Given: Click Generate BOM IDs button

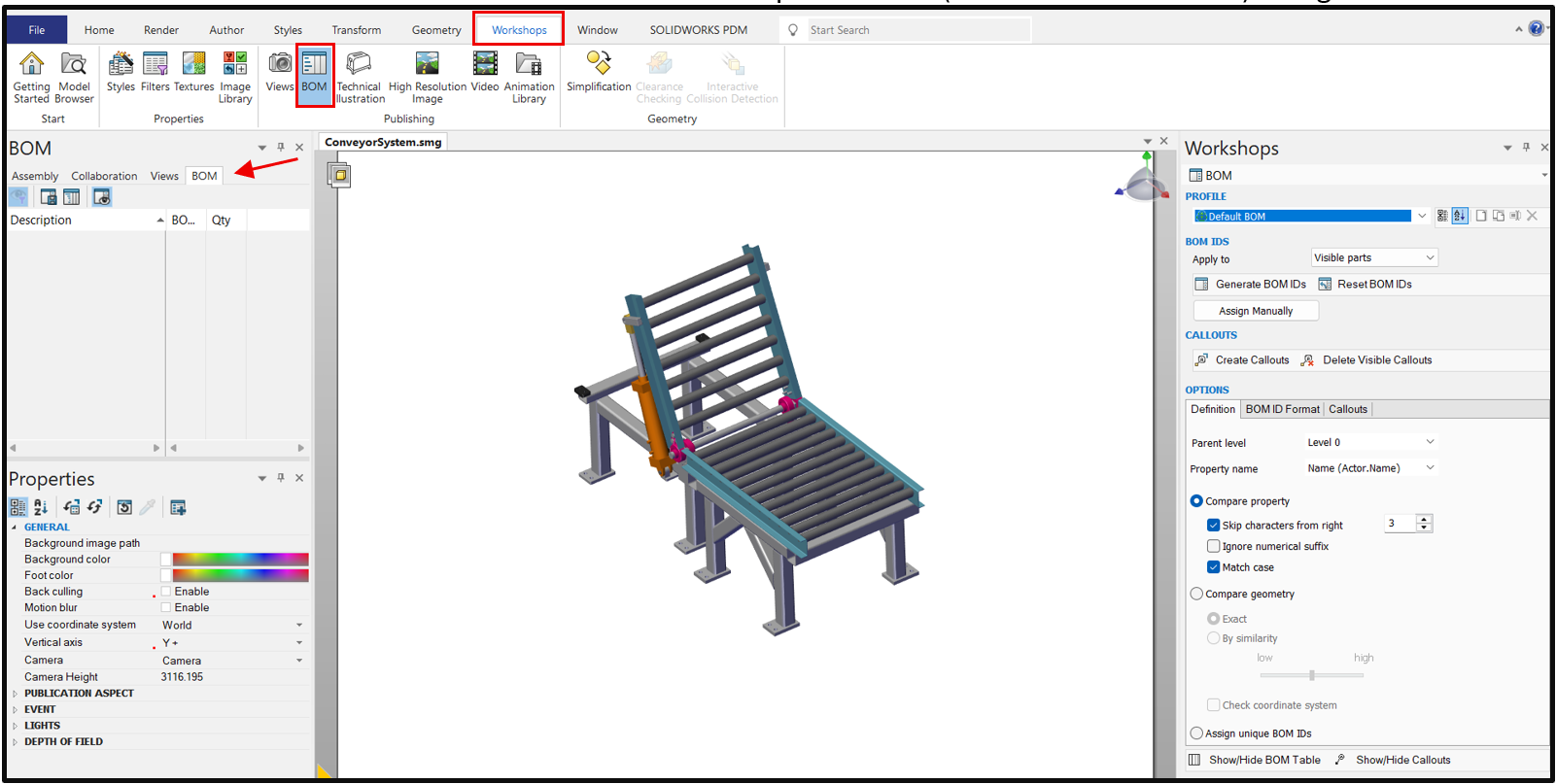Looking at the screenshot, I should (1251, 284).
